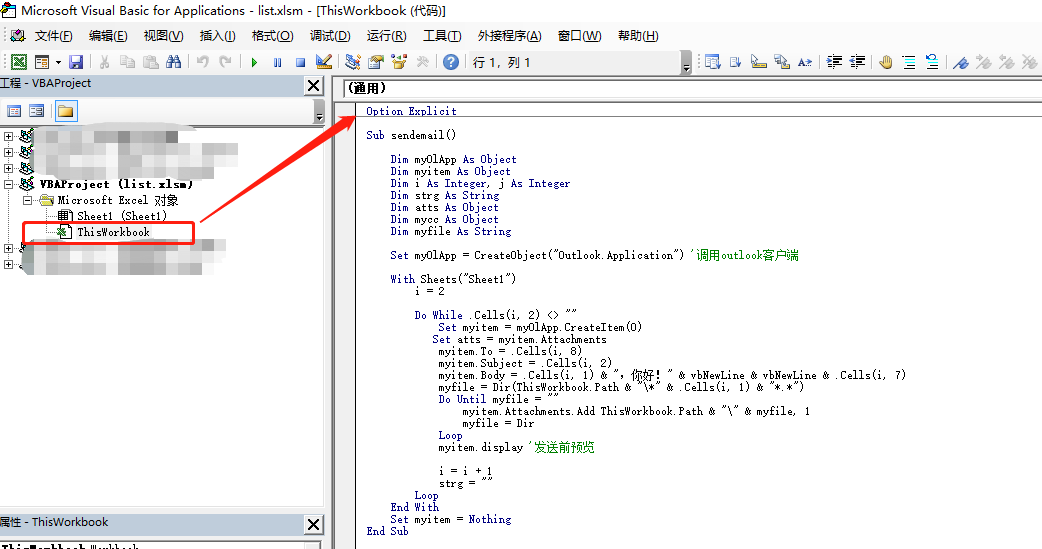Open the 帮助(H) menu
This screenshot has width=1042, height=549.
[638, 36]
